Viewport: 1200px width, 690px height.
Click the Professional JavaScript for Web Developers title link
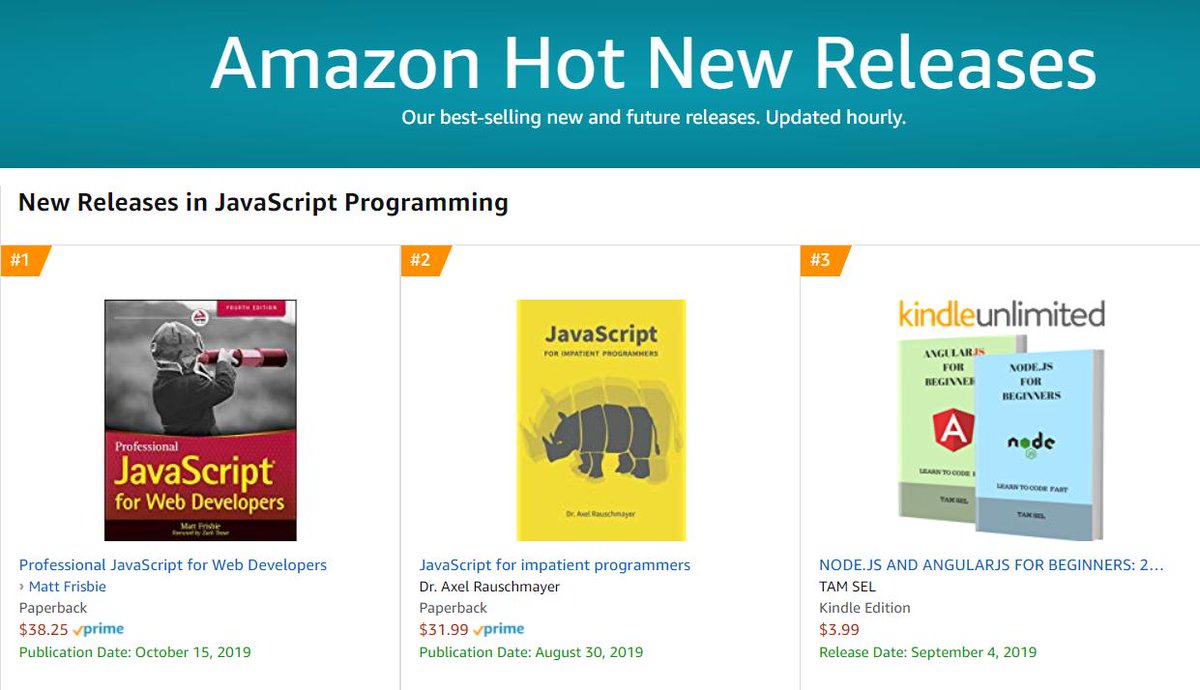coord(173,565)
